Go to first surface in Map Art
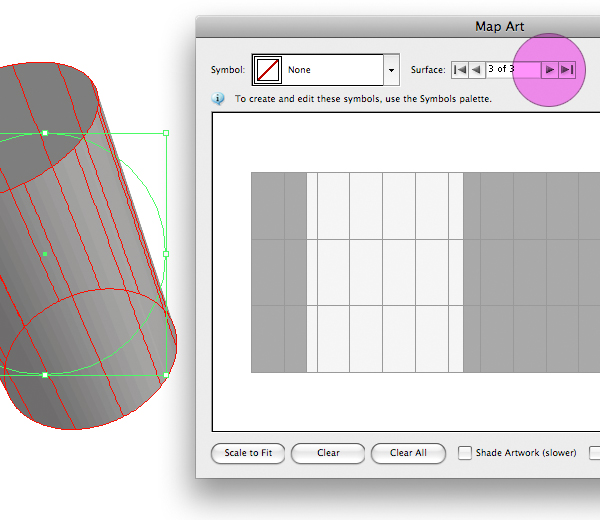 click(x=460, y=70)
